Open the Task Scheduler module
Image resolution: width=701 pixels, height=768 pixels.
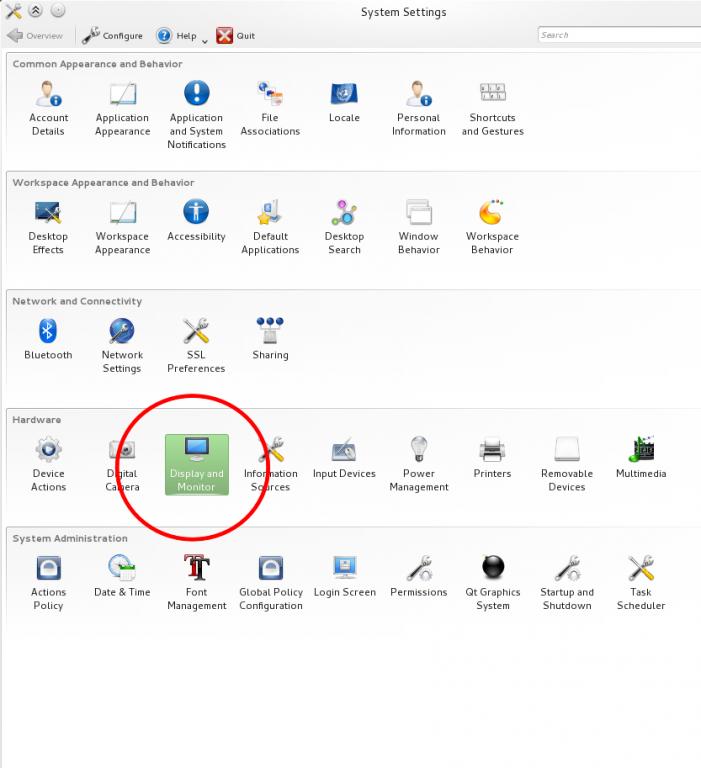tap(641, 581)
